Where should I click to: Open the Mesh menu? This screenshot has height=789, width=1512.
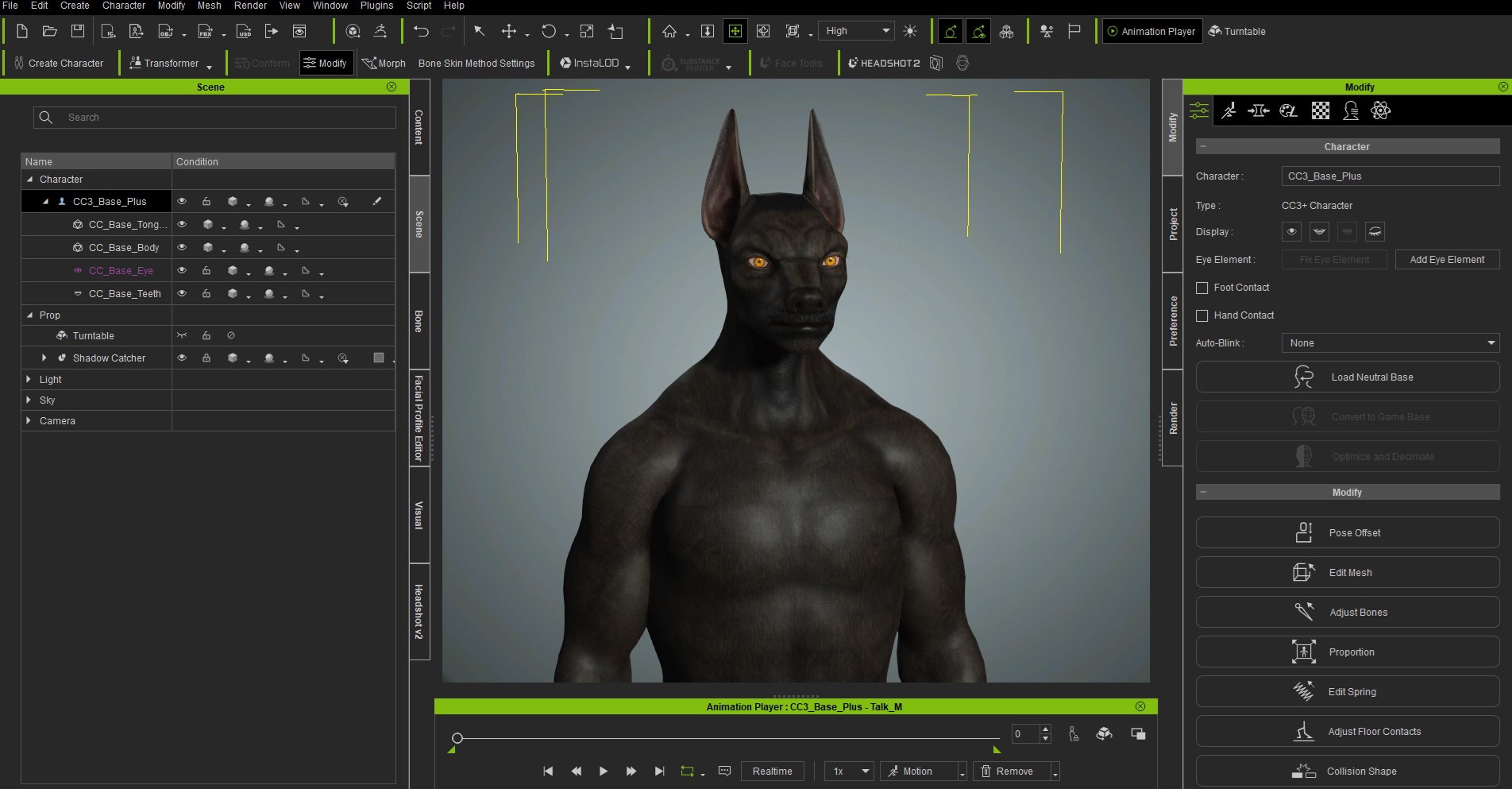pos(209,6)
